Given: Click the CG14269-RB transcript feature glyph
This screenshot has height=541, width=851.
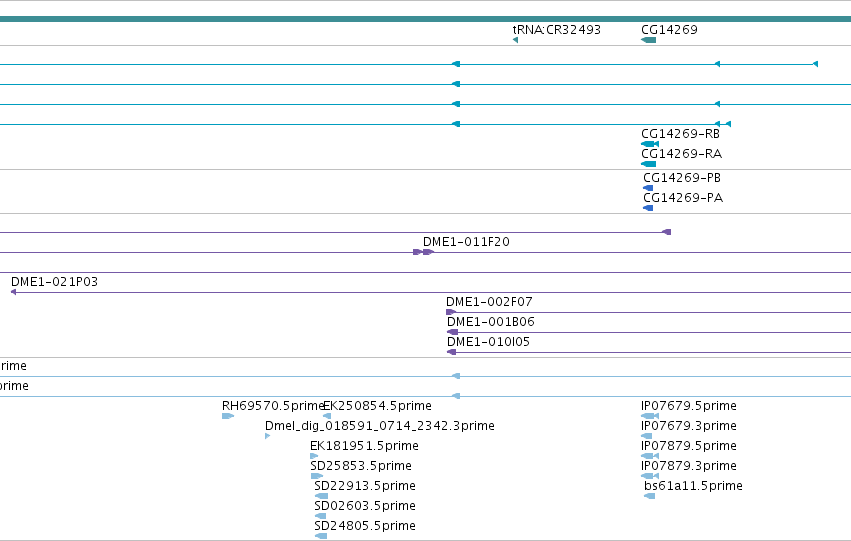Looking at the screenshot, I should [x=650, y=144].
